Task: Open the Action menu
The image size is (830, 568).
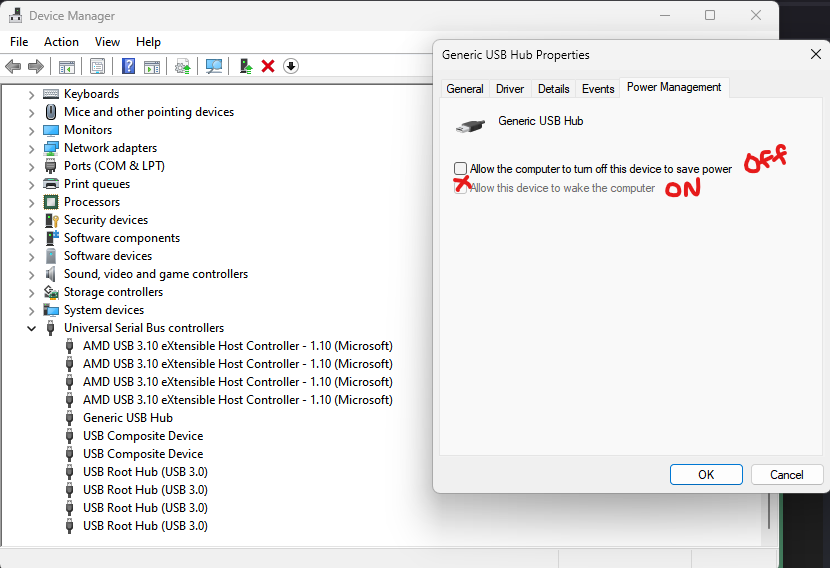Action: click(61, 42)
